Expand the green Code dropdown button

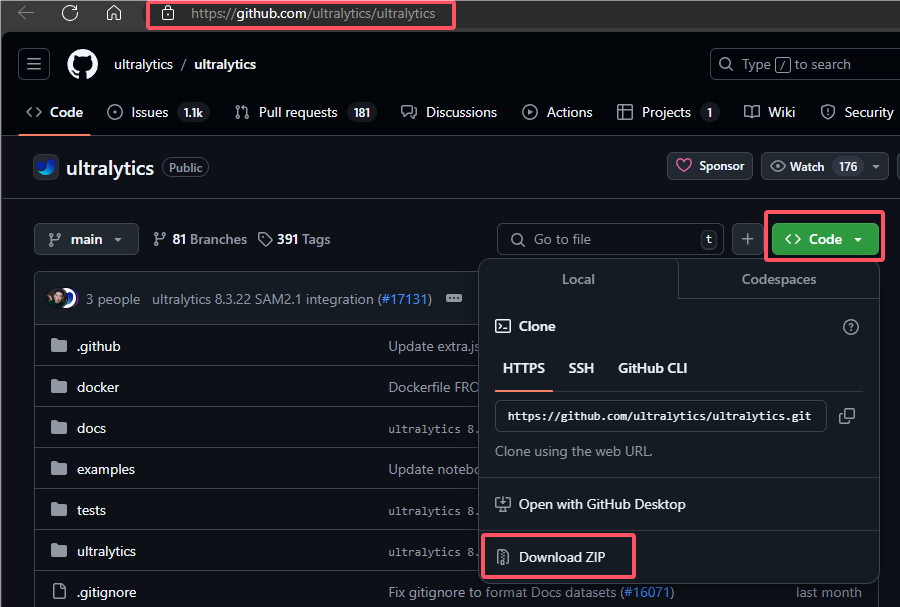[x=825, y=239]
